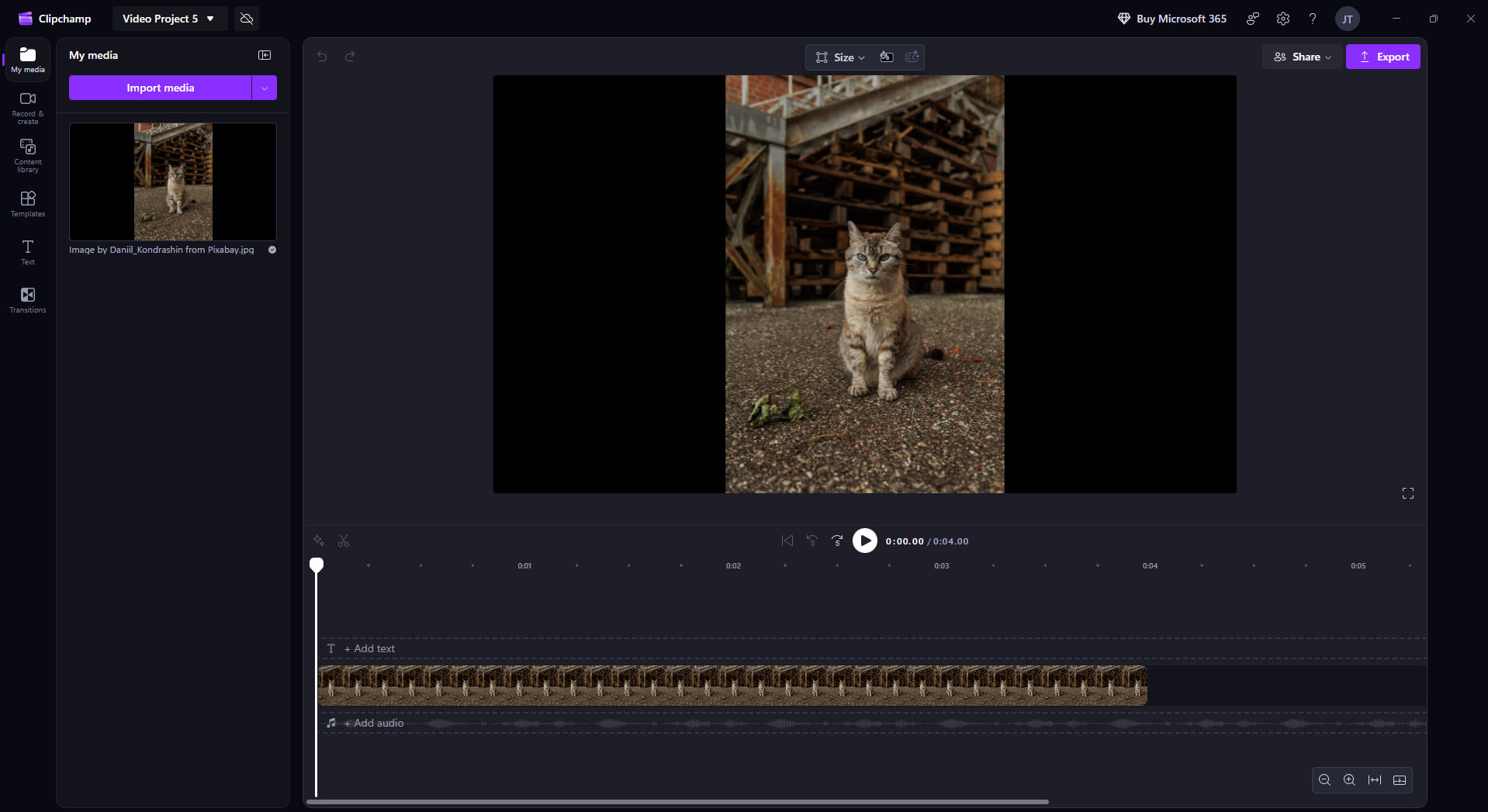Image resolution: width=1488 pixels, height=812 pixels.
Task: Fit timeline to screen width
Action: [1374, 780]
